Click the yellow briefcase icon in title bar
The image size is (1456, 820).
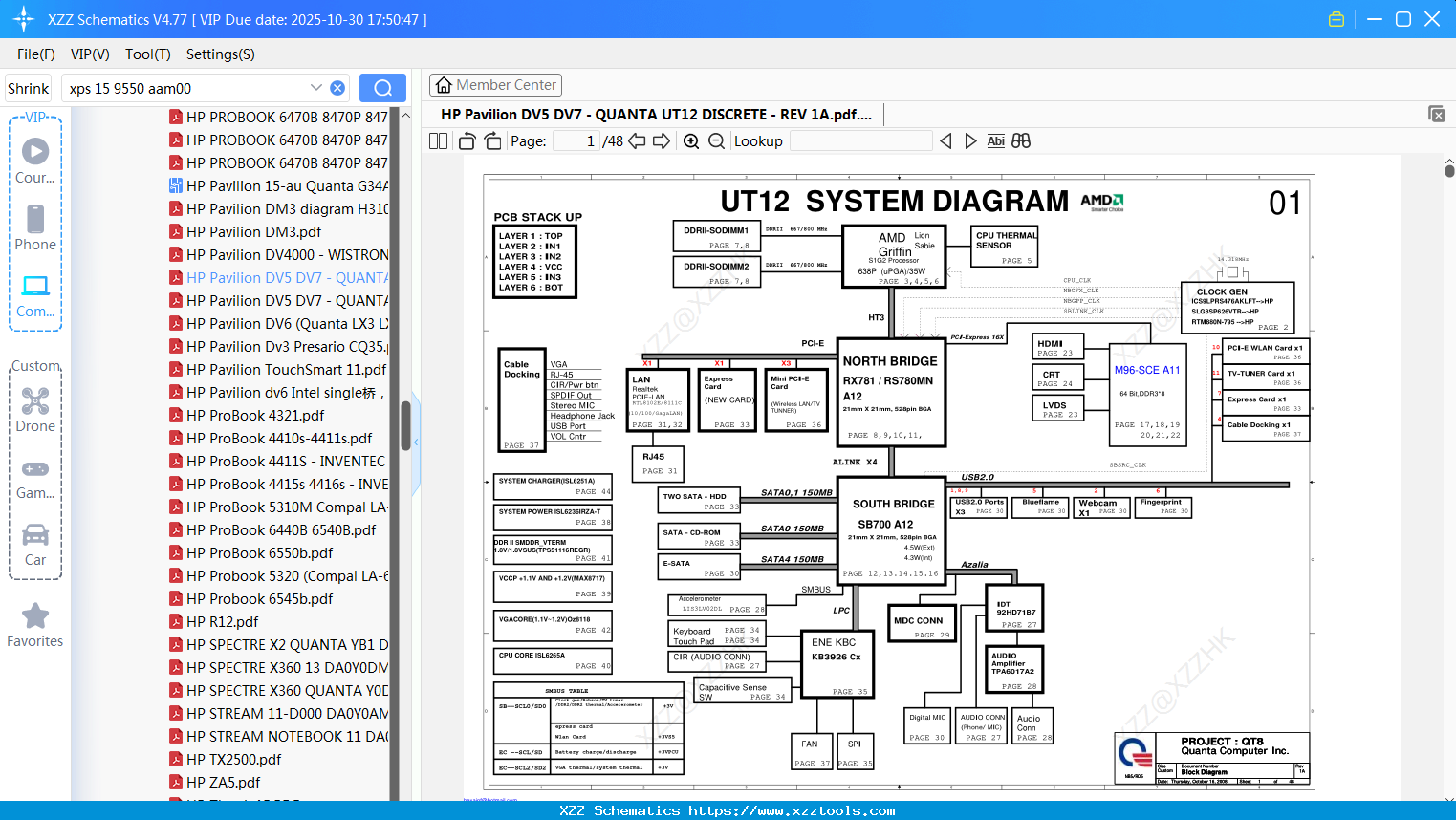(1336, 19)
